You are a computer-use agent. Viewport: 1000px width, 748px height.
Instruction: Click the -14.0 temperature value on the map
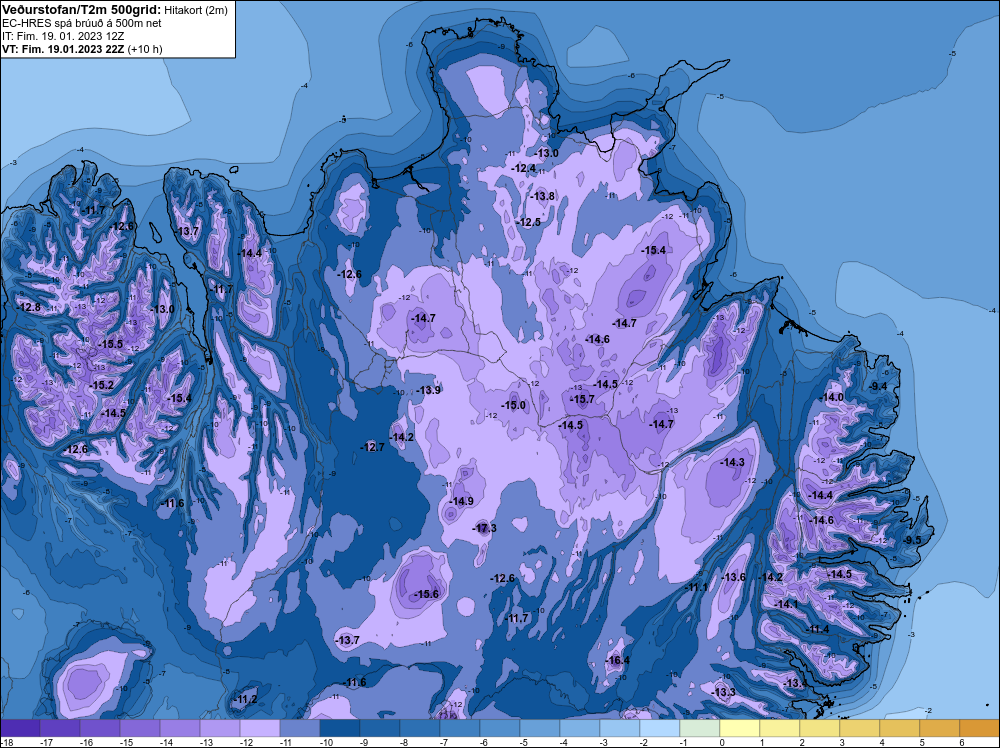click(x=832, y=397)
